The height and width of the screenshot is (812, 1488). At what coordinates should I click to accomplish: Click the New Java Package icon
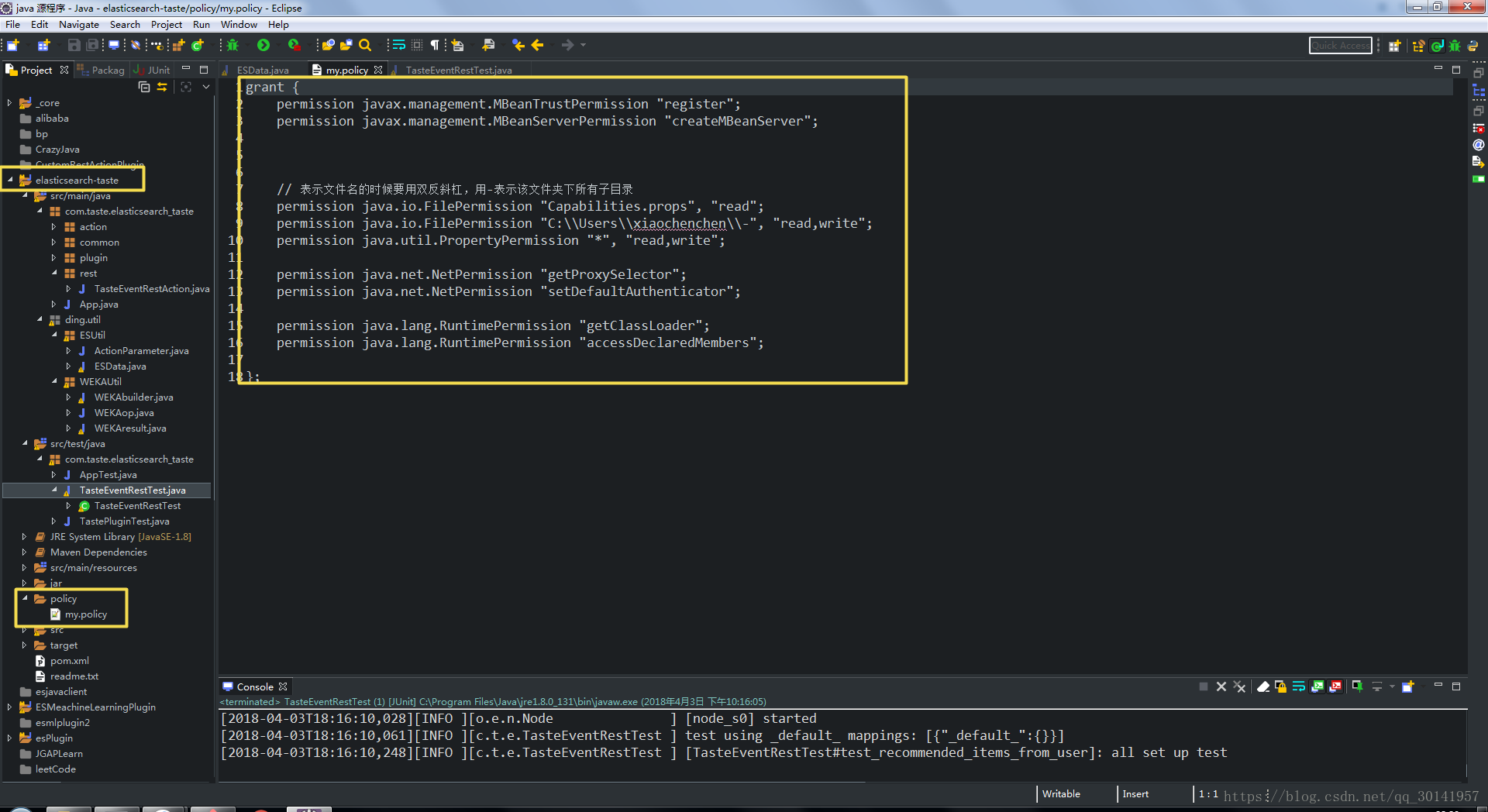(179, 45)
